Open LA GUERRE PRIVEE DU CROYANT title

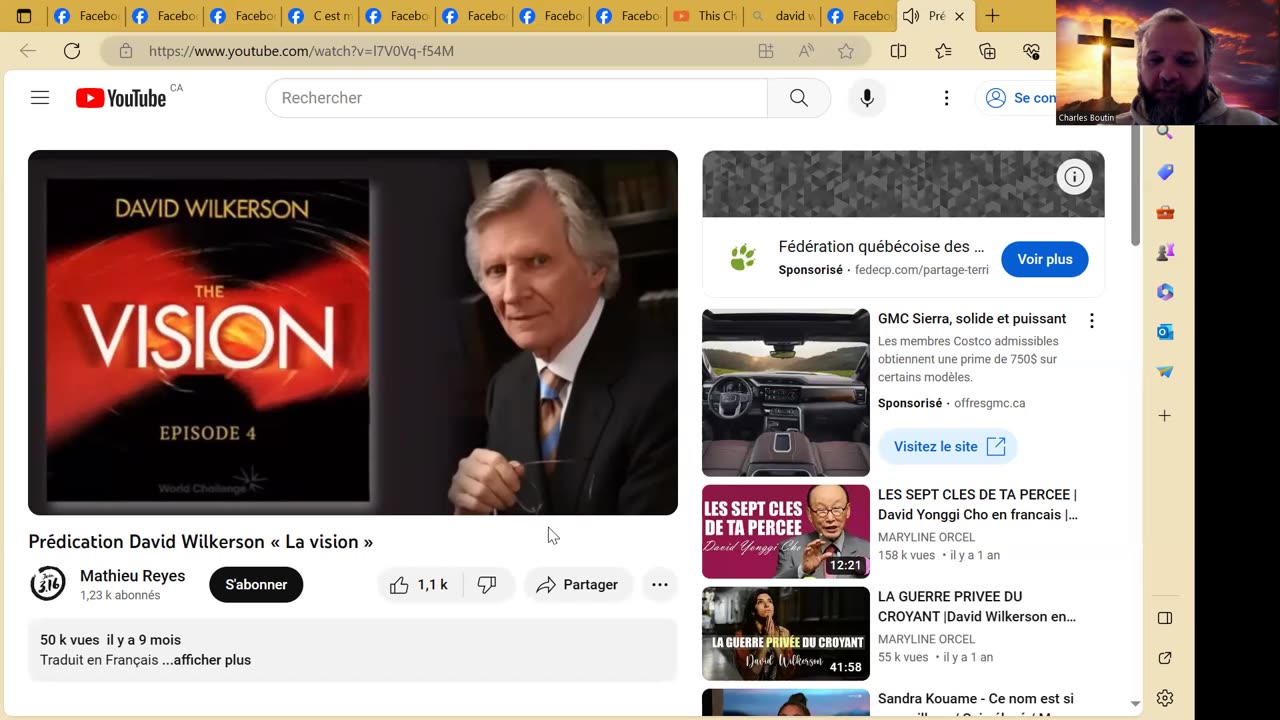pos(977,607)
